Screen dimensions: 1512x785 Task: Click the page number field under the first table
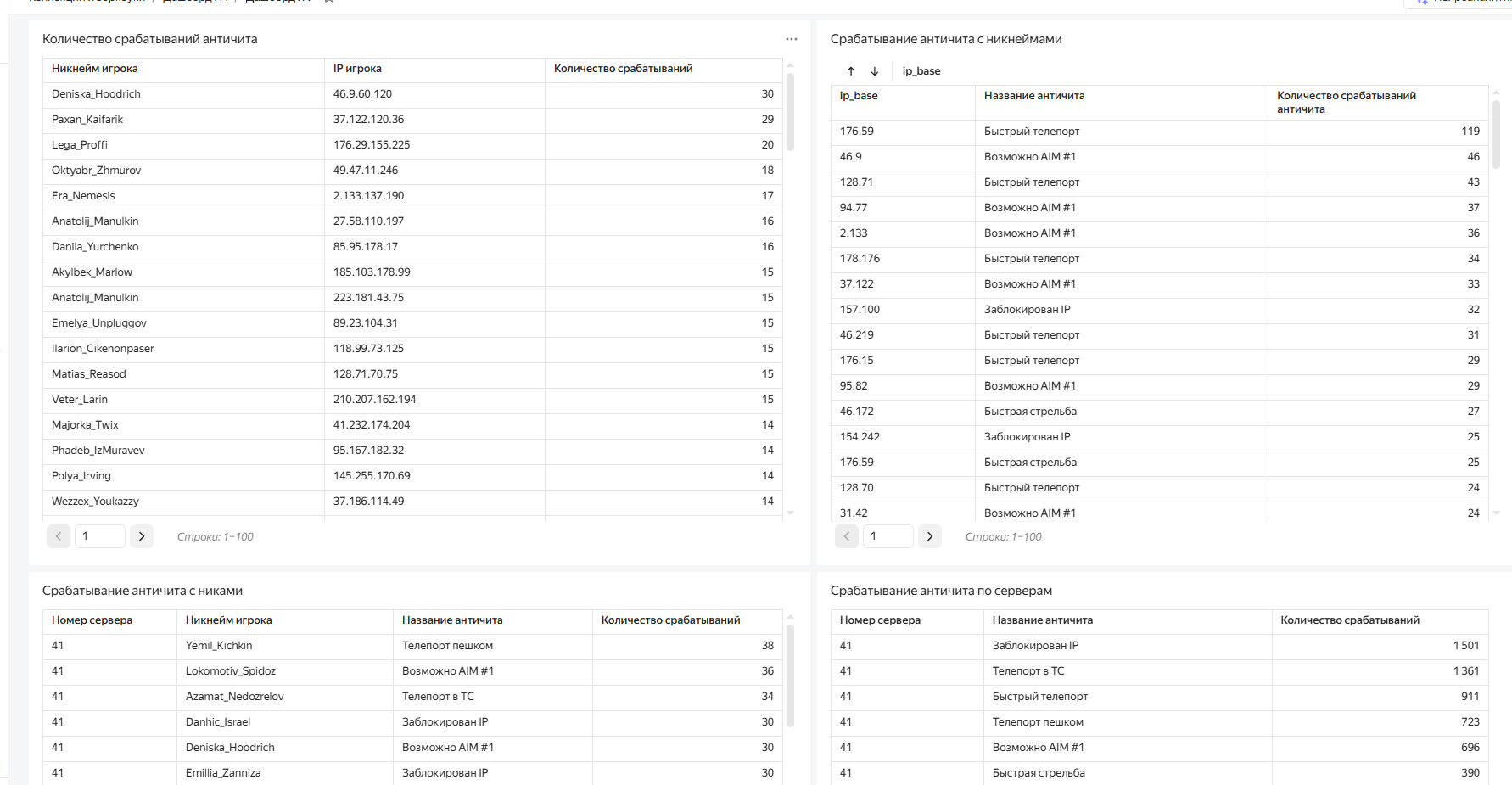[x=100, y=536]
